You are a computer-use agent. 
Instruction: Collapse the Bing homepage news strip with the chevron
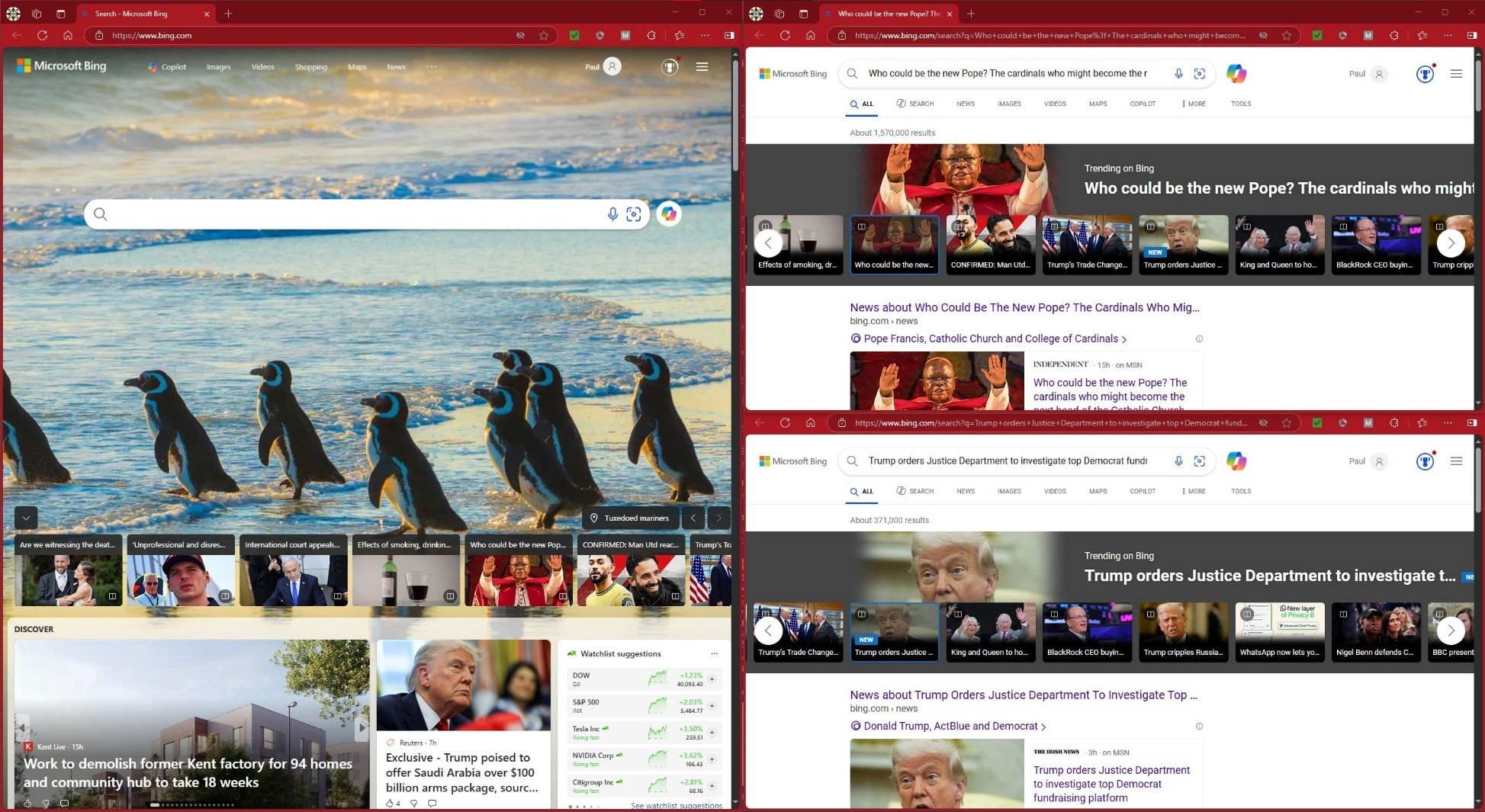click(26, 518)
